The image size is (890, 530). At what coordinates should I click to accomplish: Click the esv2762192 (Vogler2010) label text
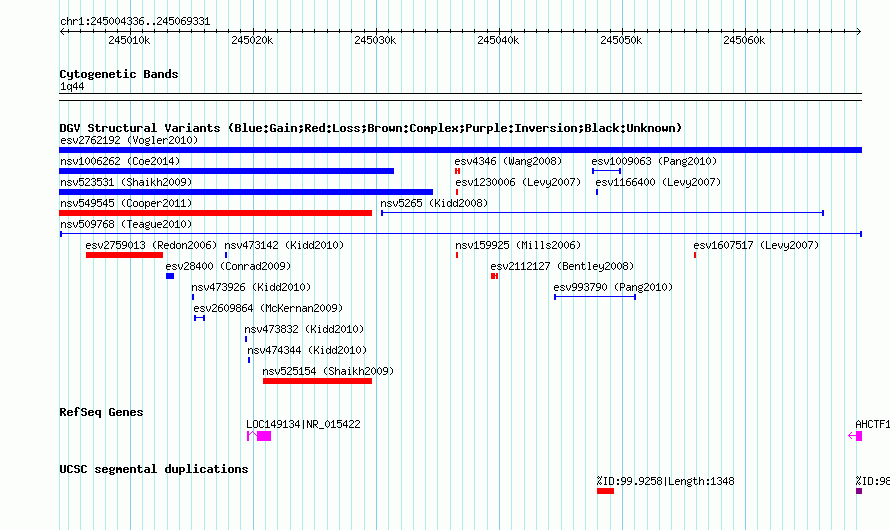pos(129,140)
